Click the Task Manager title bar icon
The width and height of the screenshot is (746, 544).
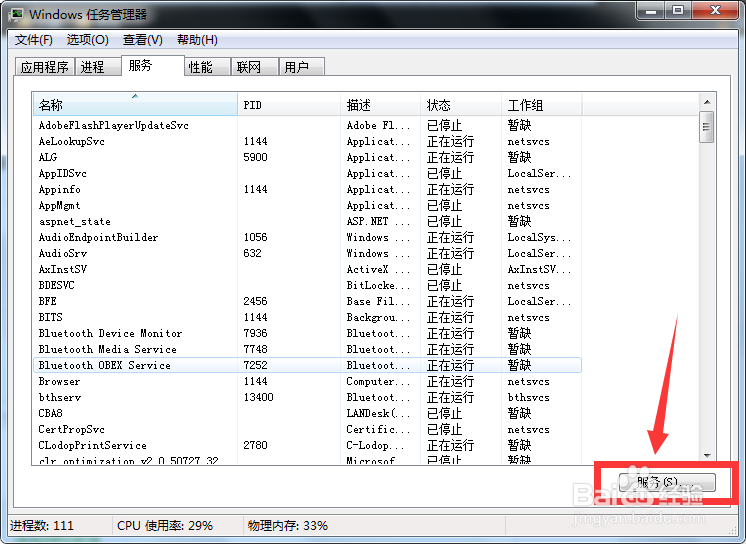click(17, 14)
